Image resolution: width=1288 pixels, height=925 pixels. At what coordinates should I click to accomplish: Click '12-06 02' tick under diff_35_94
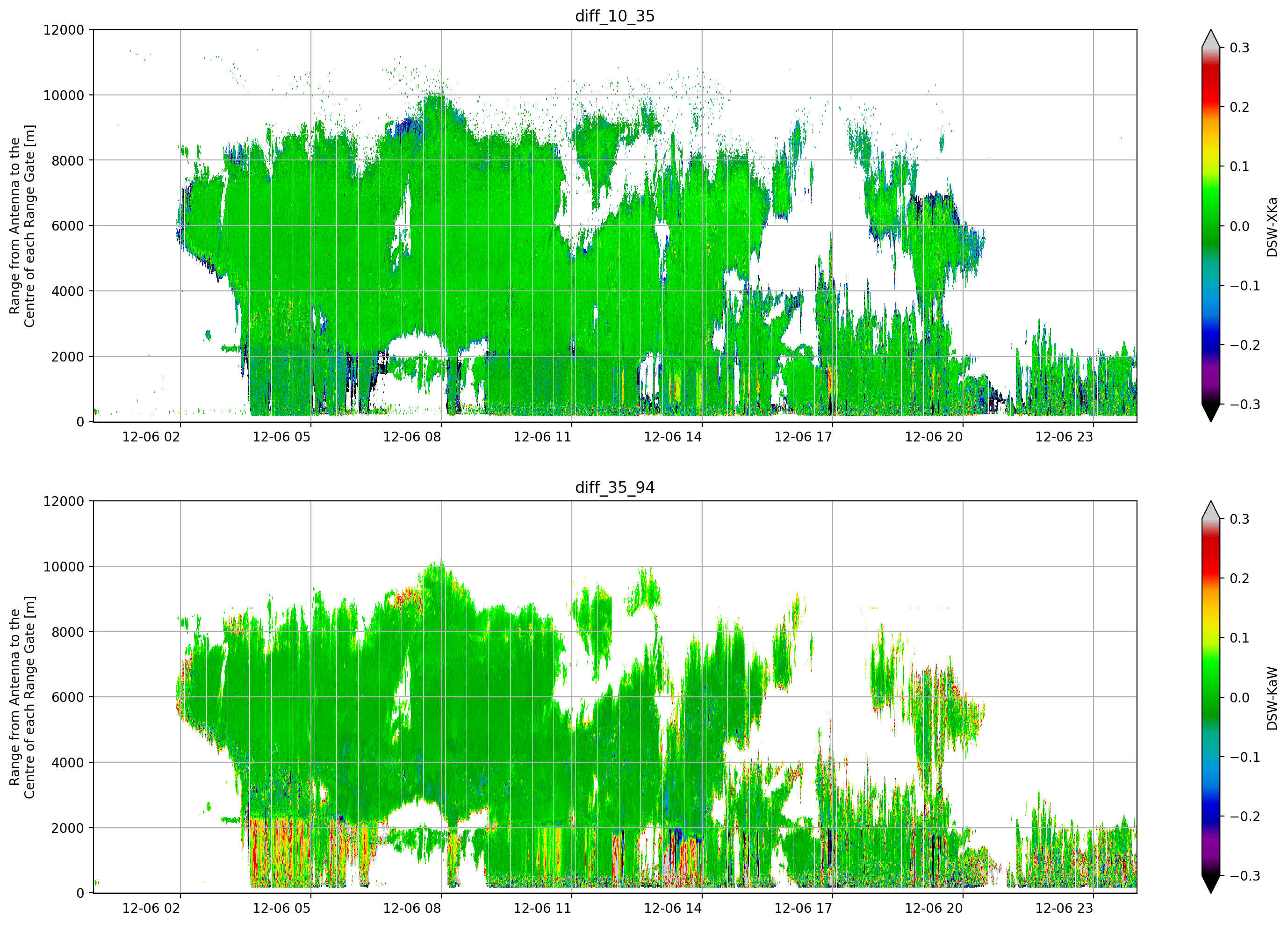151,909
